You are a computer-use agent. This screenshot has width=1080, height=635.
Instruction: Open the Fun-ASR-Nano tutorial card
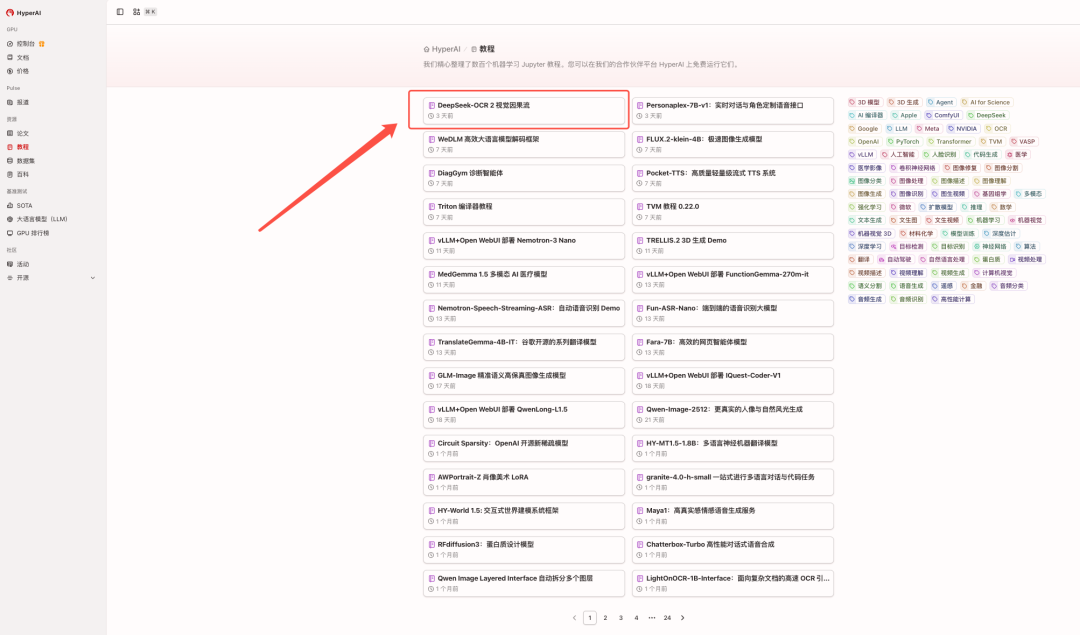point(733,313)
